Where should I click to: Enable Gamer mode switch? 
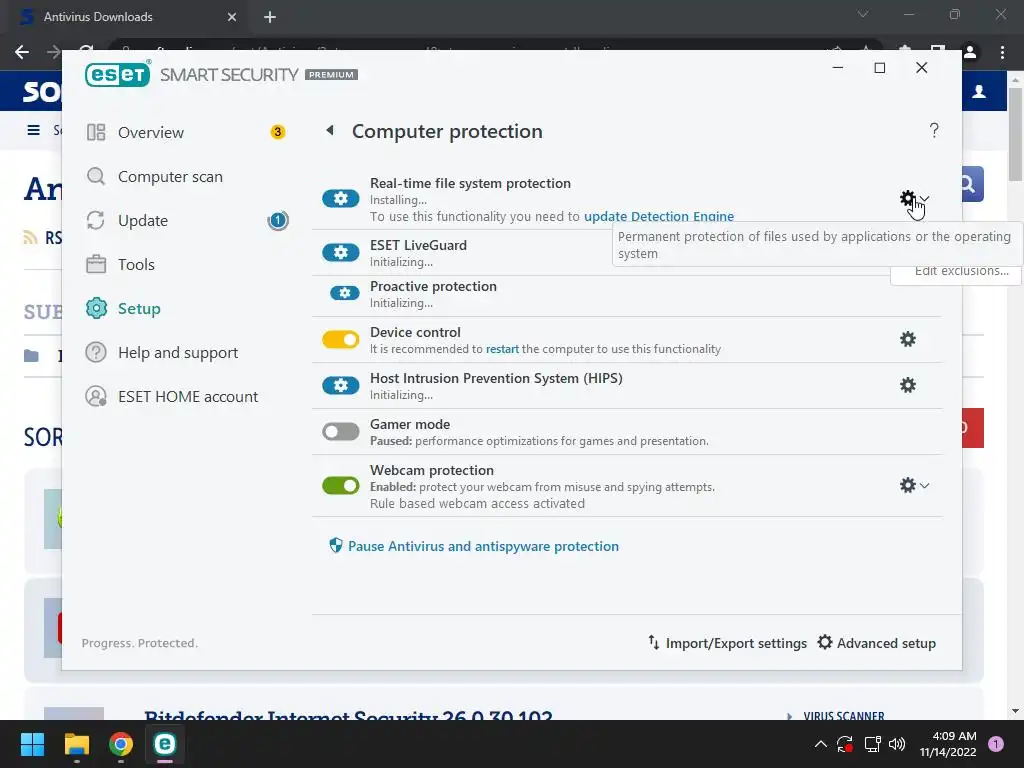pyautogui.click(x=340, y=432)
